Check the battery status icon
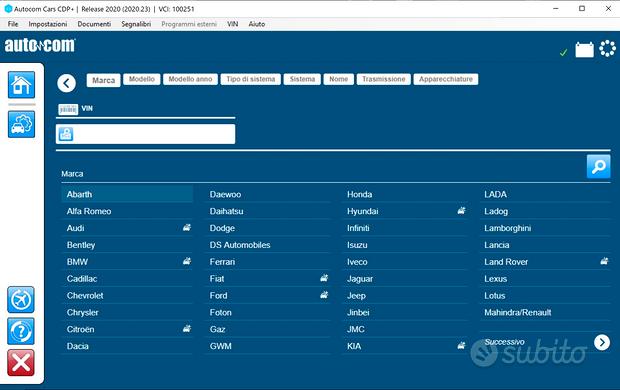 coord(584,50)
